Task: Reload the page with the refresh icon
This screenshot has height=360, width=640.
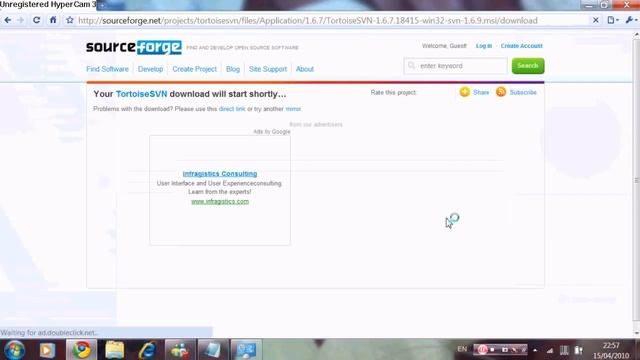Action: click(36, 20)
